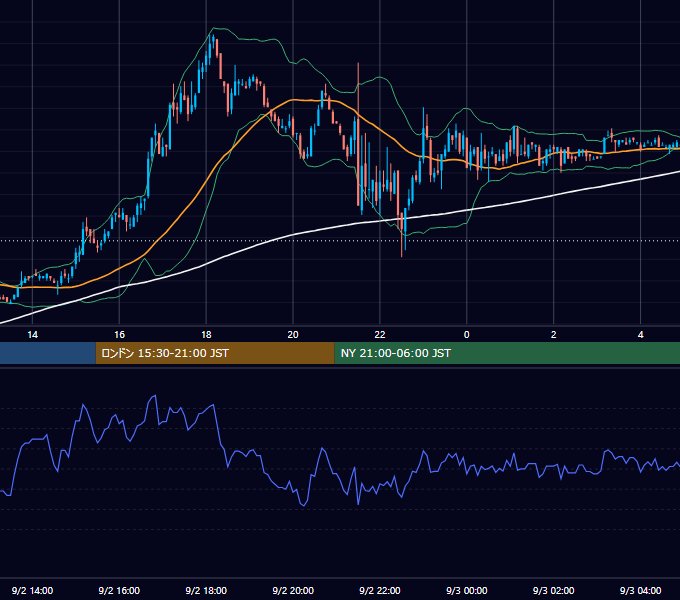Click hour label 14 on price chart axis
This screenshot has height=600, width=680.
click(x=33, y=335)
